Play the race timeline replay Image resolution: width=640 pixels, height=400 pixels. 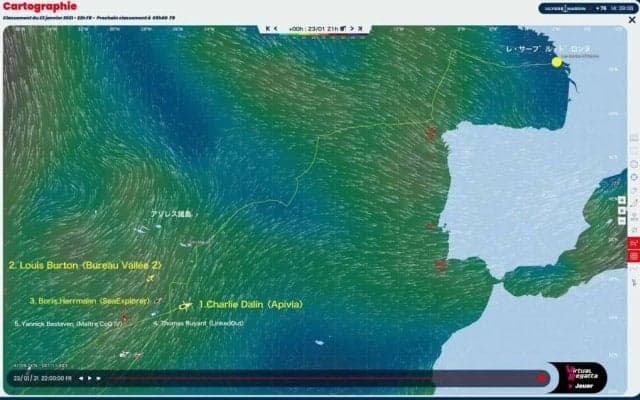point(90,378)
